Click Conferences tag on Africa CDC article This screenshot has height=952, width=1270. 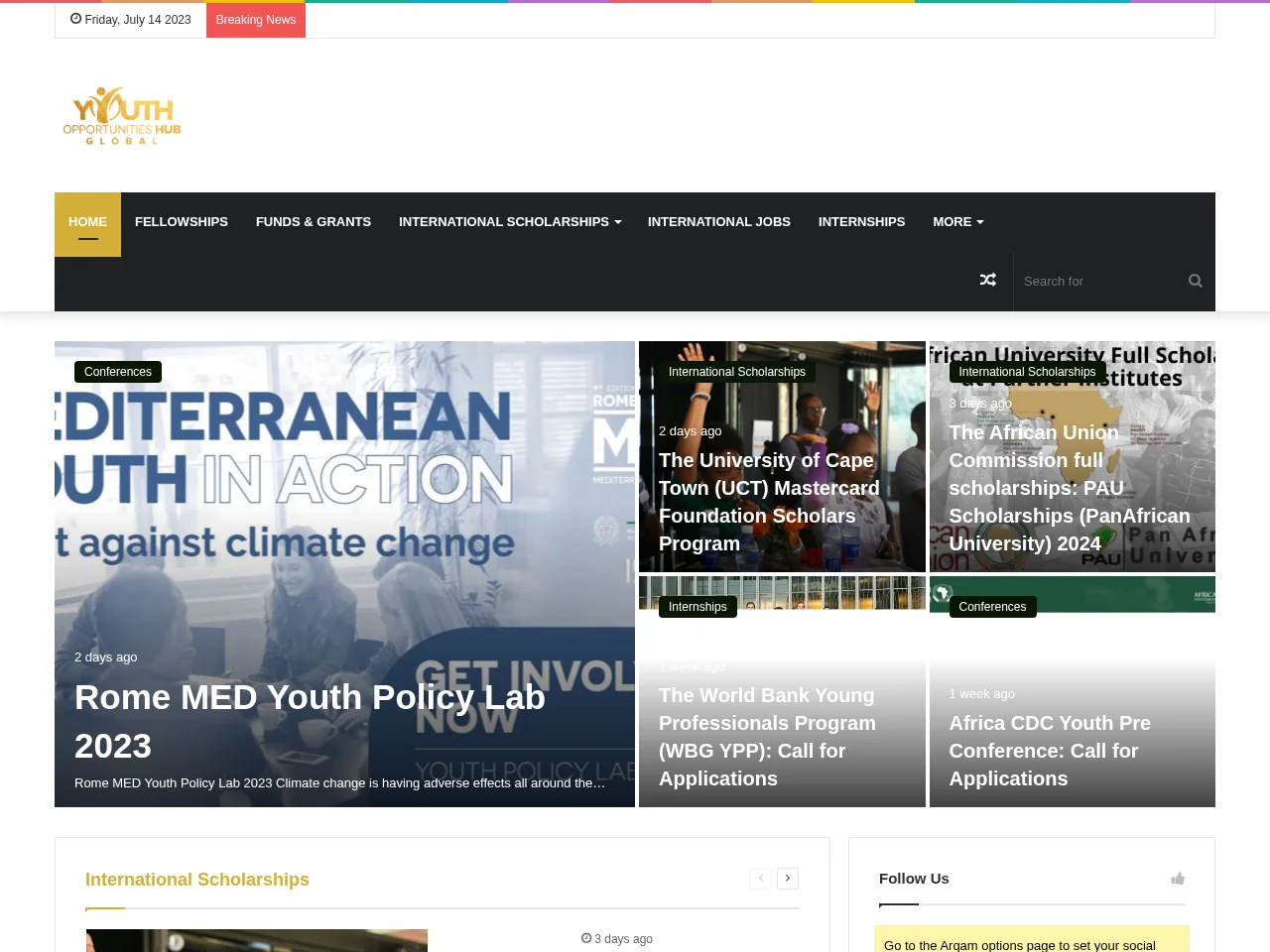pos(992,607)
